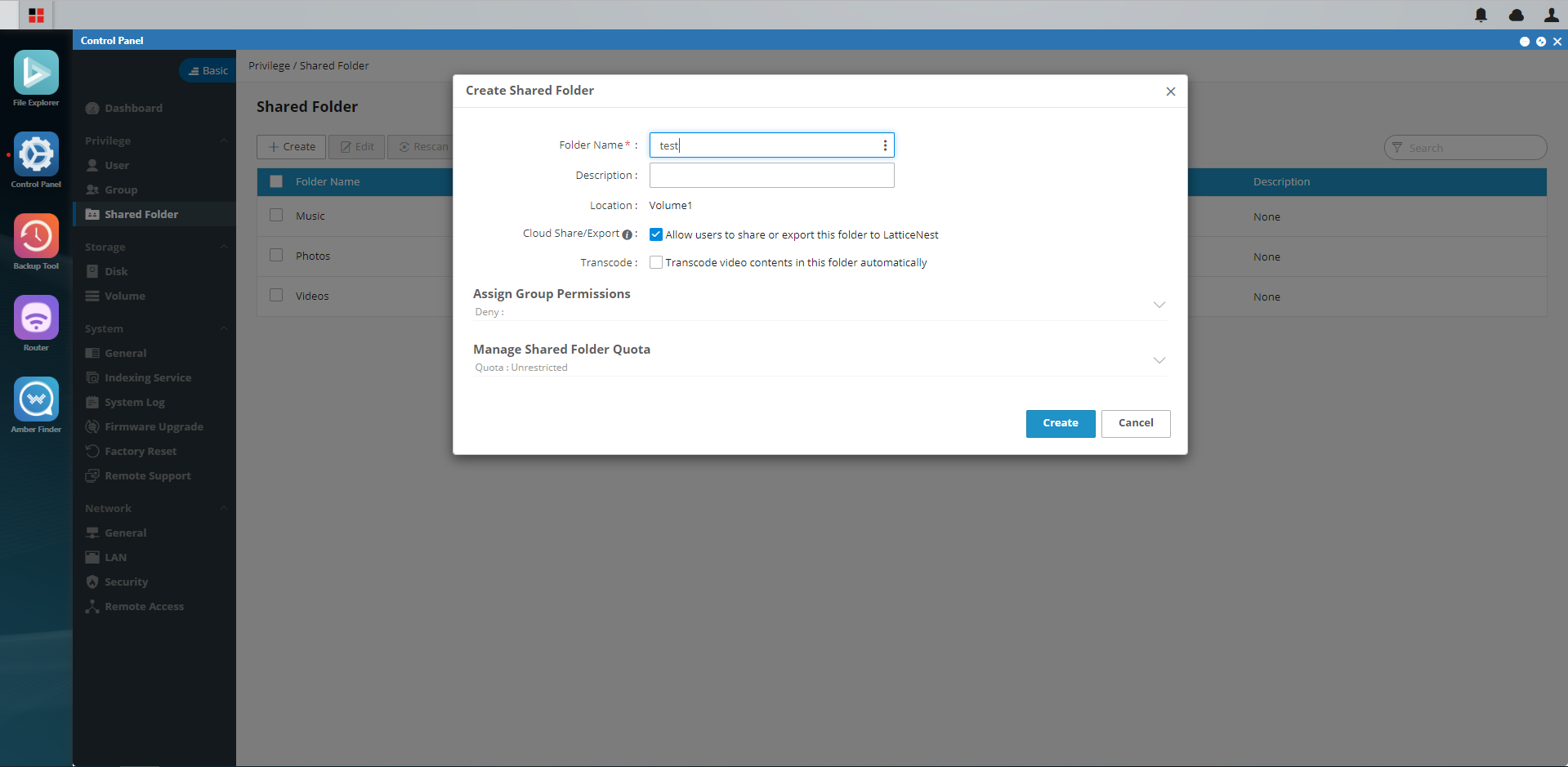
Task: Click 'Music' folder name text
Action: coord(310,216)
